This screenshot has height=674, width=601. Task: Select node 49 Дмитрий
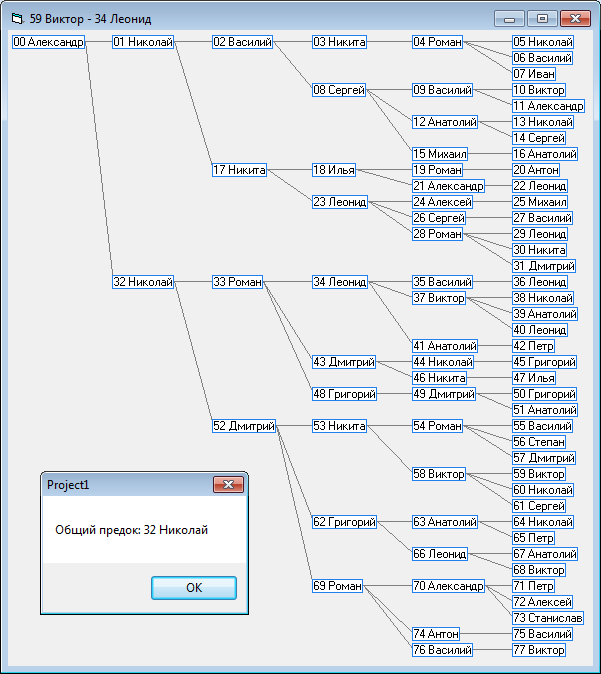coord(444,394)
